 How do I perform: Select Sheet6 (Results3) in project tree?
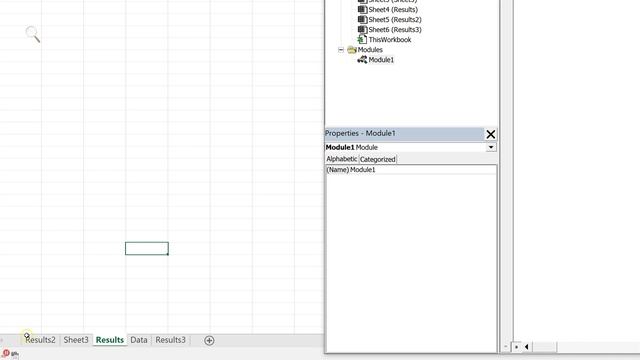coord(395,30)
